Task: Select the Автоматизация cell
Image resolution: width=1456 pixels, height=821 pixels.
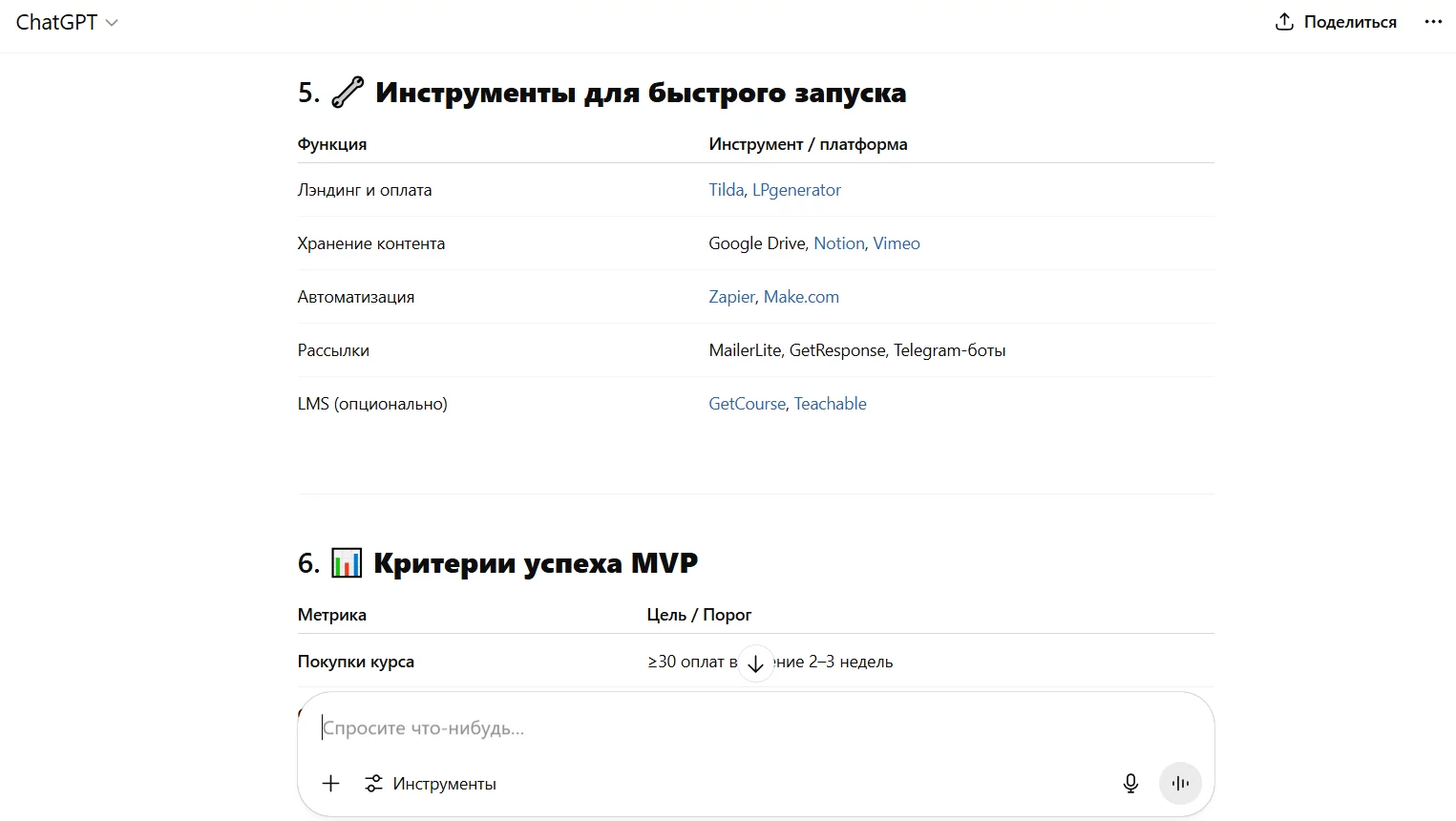Action: click(356, 297)
